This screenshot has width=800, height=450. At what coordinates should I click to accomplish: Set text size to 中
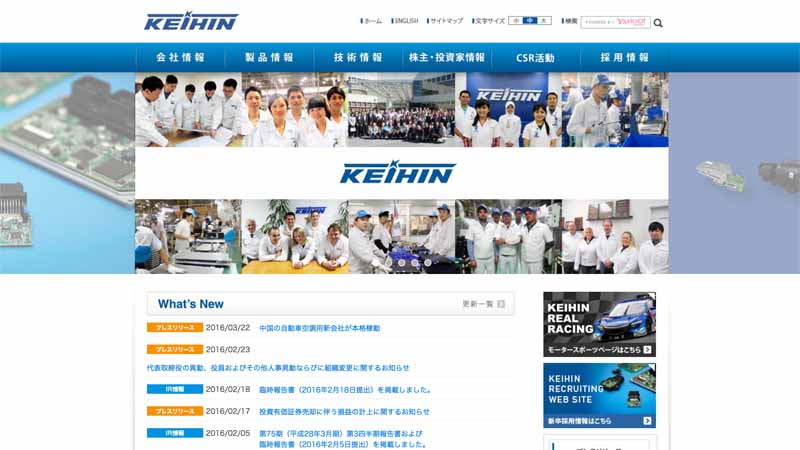[x=530, y=21]
